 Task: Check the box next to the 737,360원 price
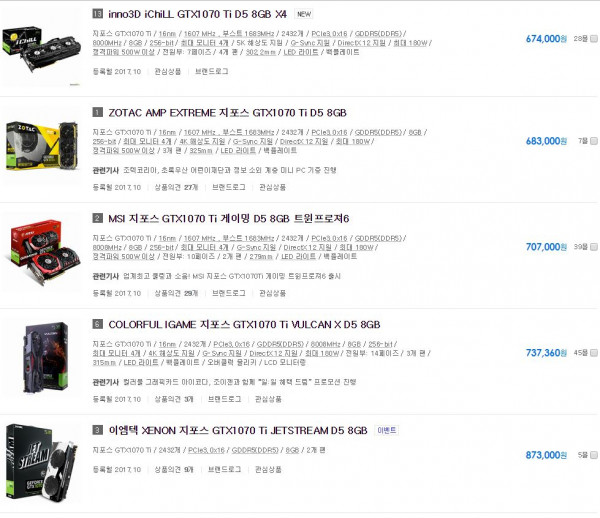(594, 353)
